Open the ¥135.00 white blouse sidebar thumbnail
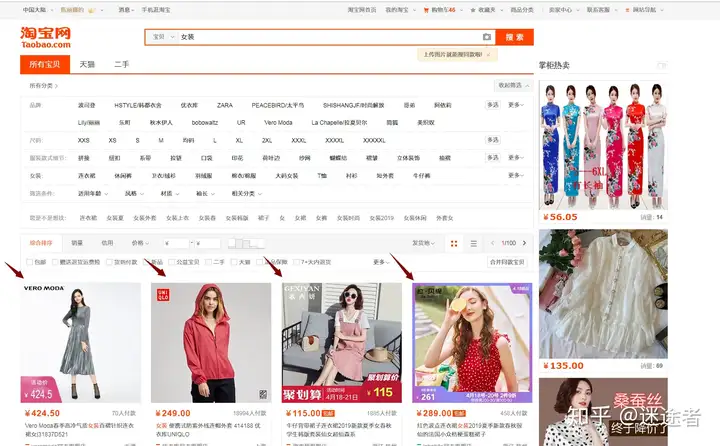Viewport: 720px width, 446px height. (x=603, y=294)
